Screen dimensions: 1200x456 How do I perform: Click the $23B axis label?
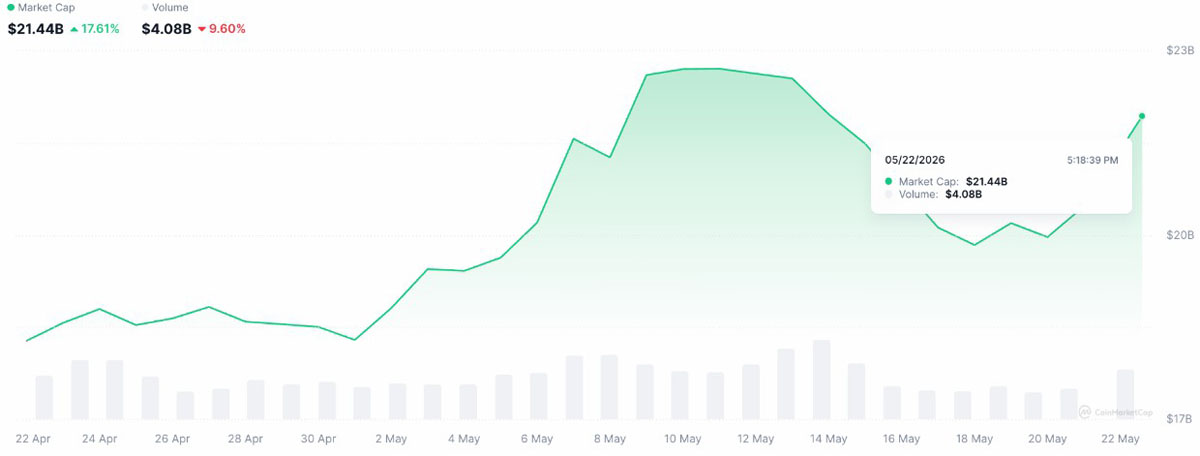click(1180, 50)
